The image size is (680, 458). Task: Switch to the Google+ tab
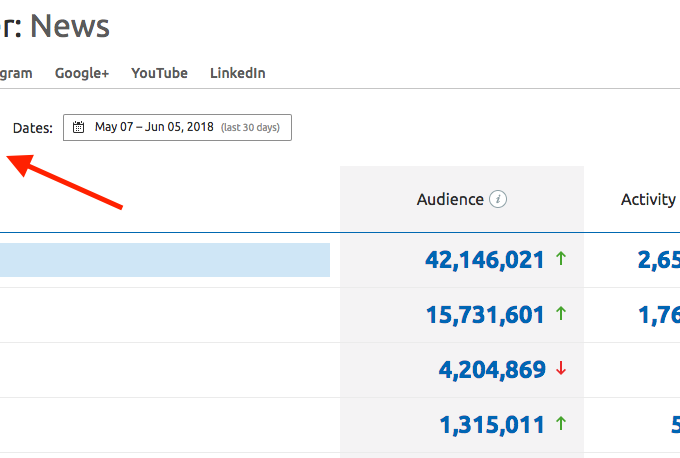[82, 73]
